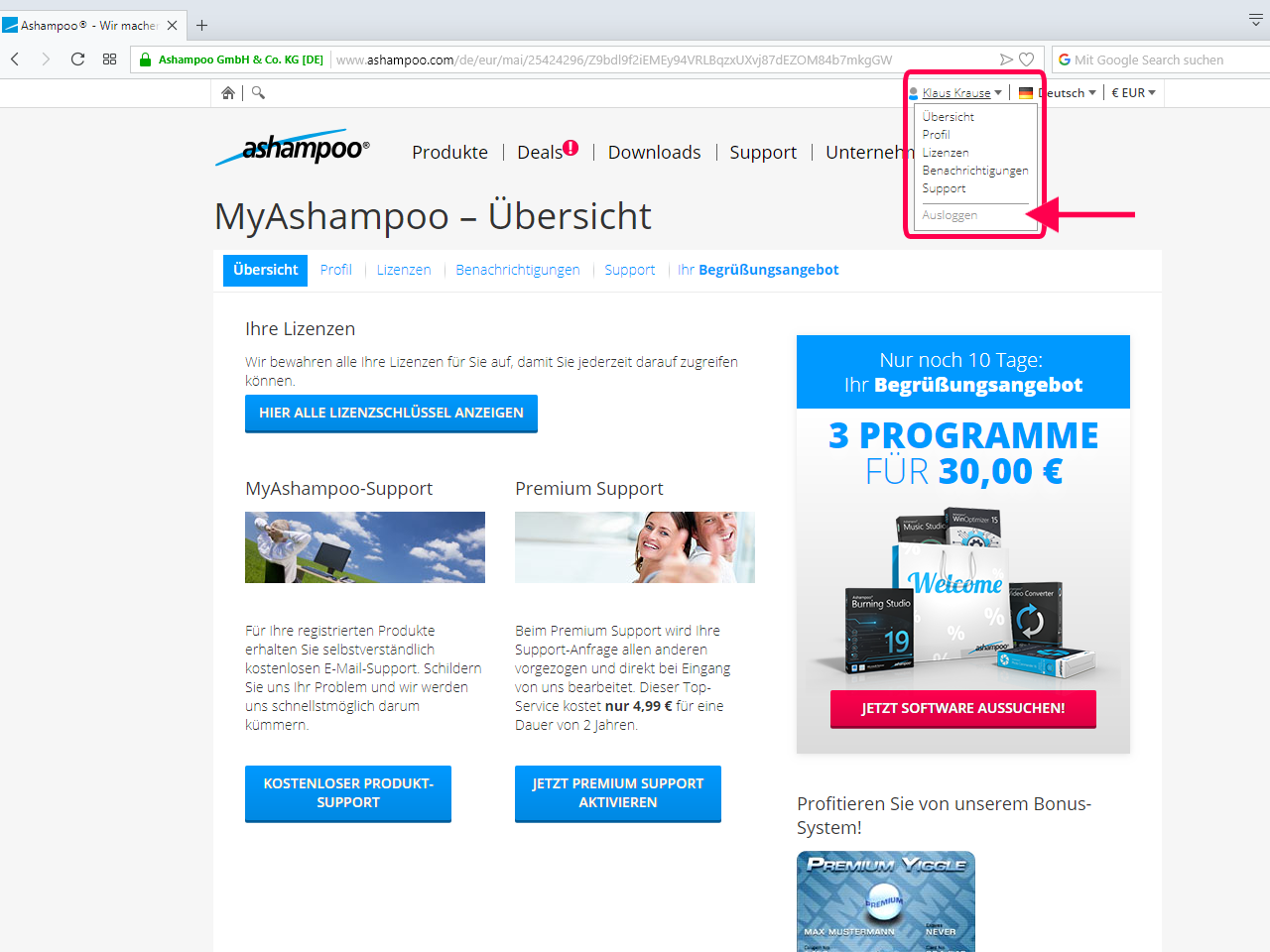Open the browser menu icon at top right
Screen dimensions: 1270x952
tap(1255, 20)
